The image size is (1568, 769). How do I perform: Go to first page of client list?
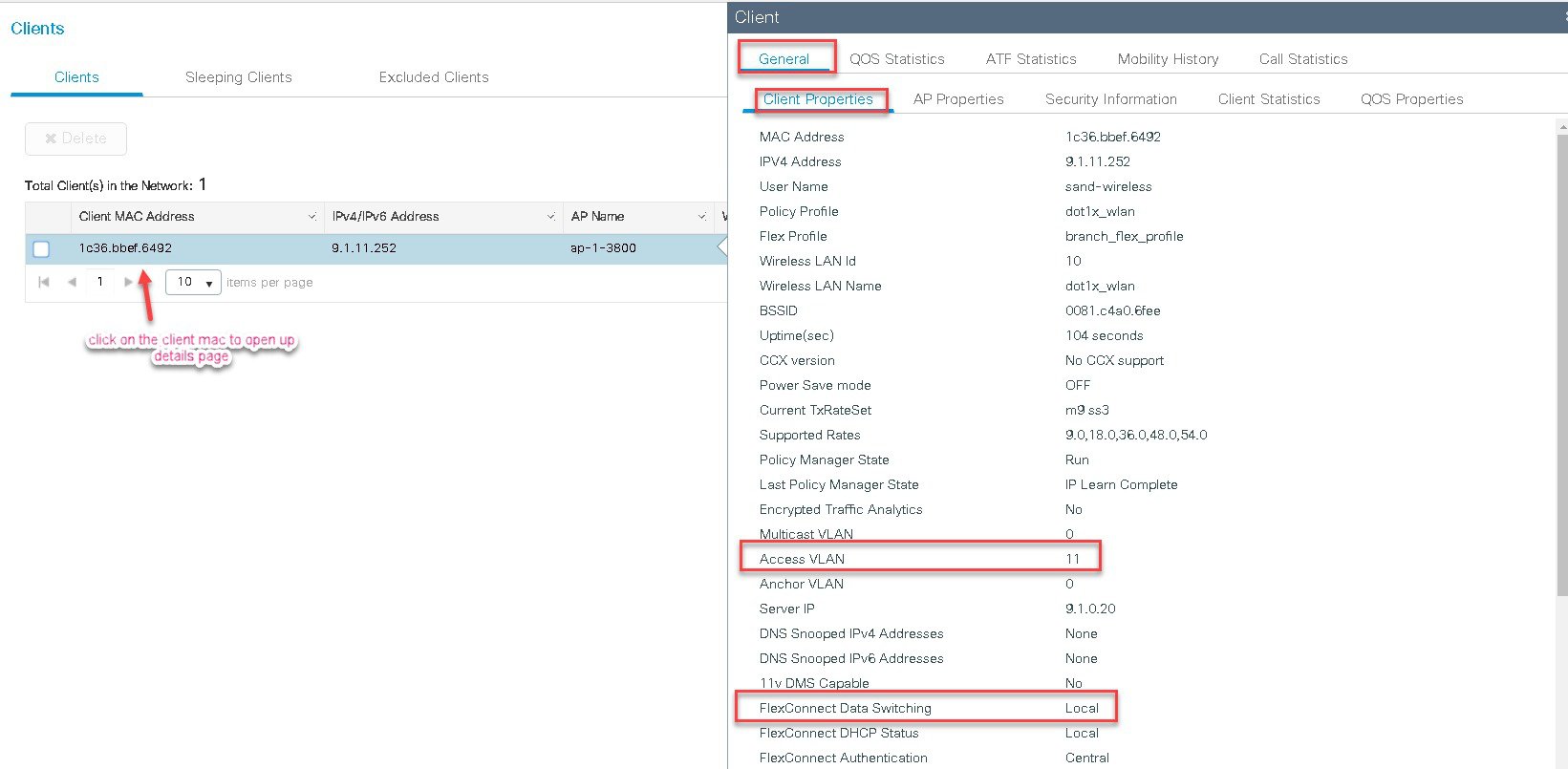pos(43,282)
